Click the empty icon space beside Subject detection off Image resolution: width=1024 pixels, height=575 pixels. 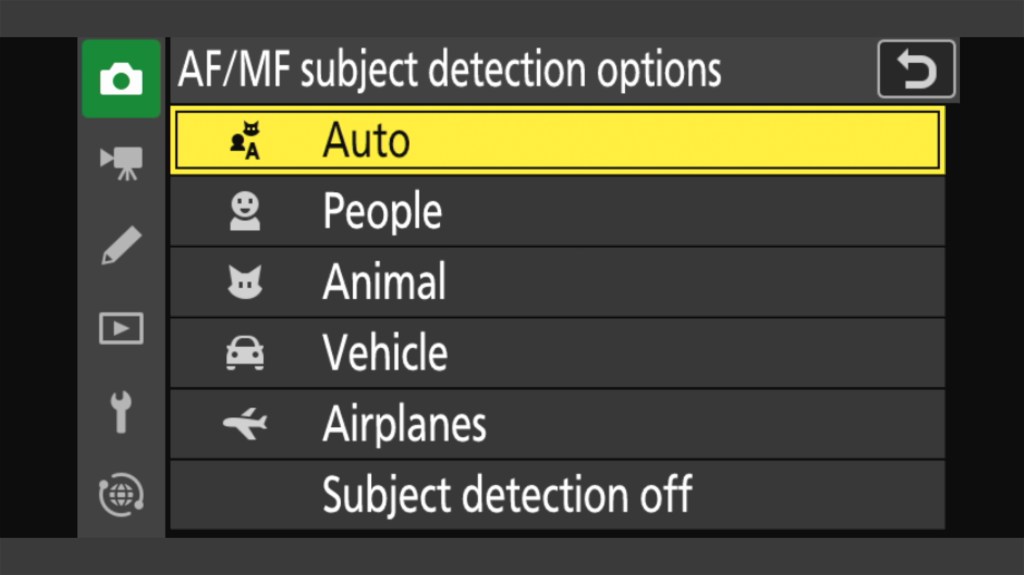pyautogui.click(x=245, y=495)
